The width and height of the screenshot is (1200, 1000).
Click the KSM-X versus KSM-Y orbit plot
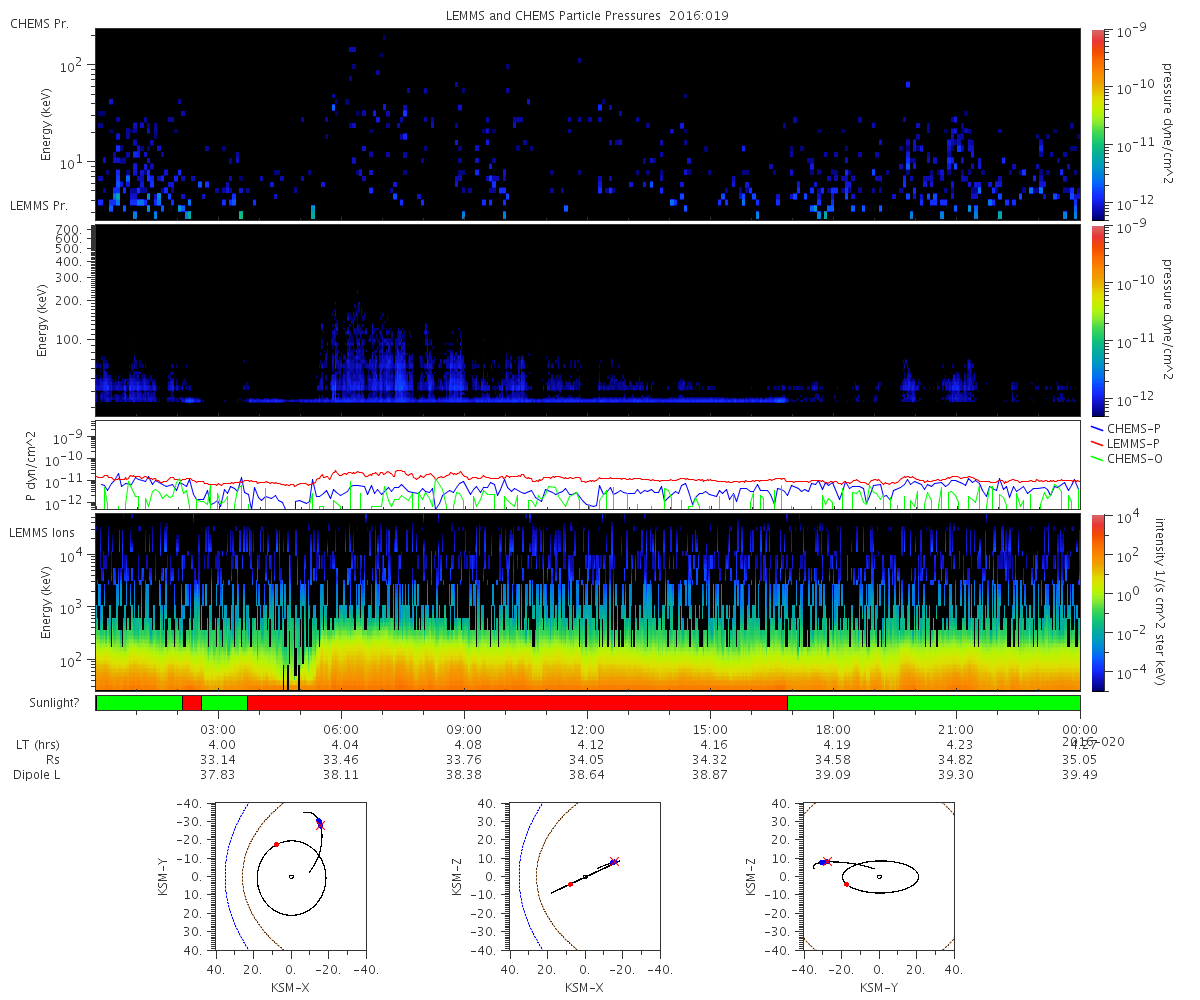pyautogui.click(x=290, y=876)
